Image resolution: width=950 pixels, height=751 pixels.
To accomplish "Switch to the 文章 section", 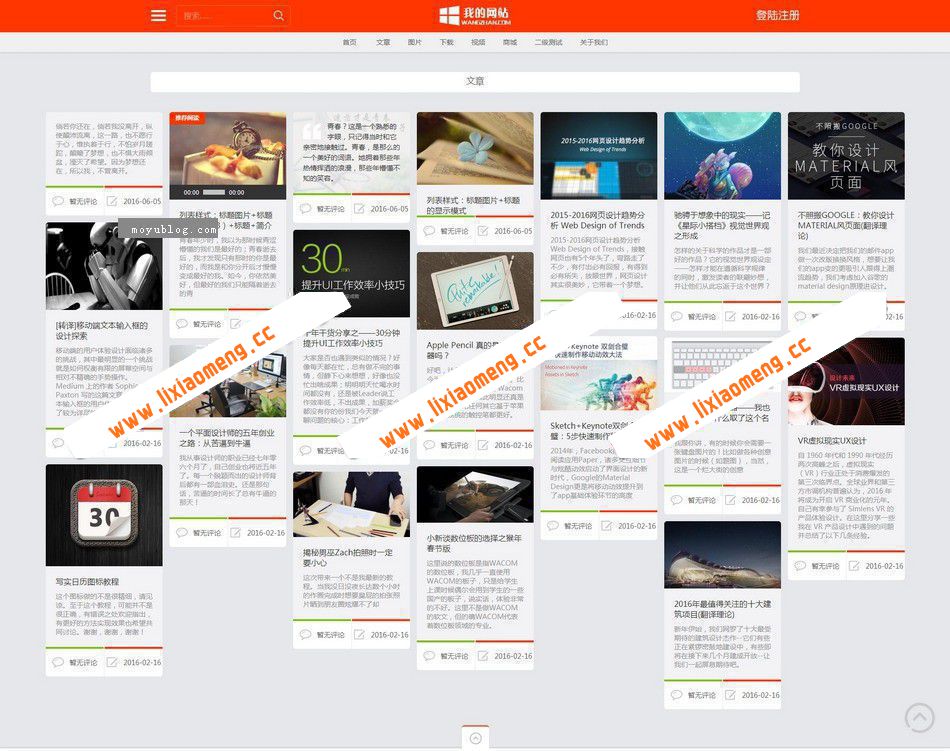I will click(382, 43).
